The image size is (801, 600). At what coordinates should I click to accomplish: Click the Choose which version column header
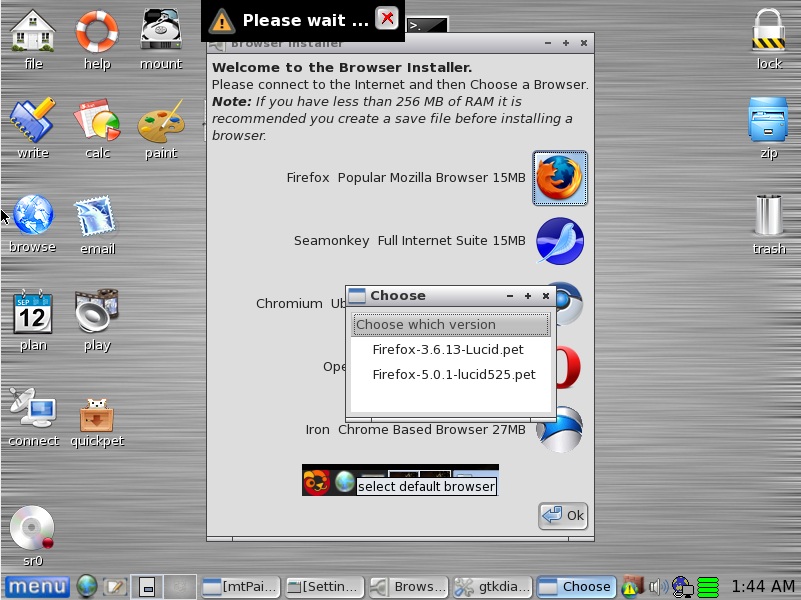tap(451, 325)
